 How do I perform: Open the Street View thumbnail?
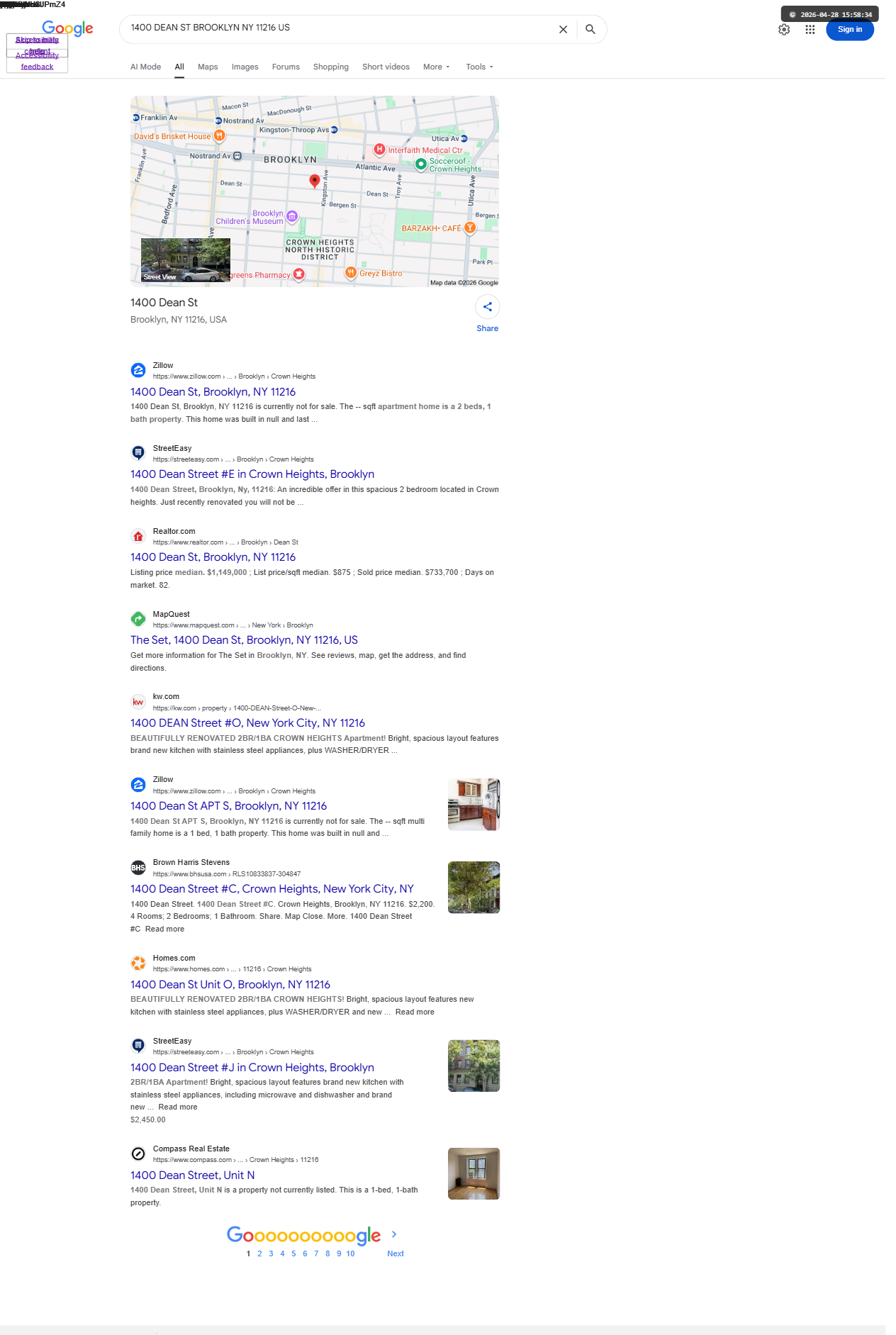coord(186,260)
